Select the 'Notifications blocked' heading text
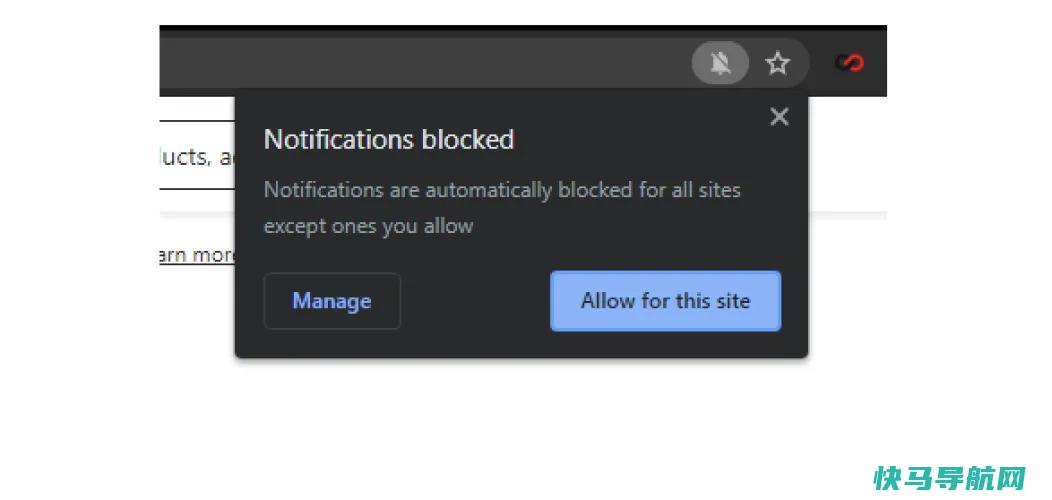 pos(389,140)
